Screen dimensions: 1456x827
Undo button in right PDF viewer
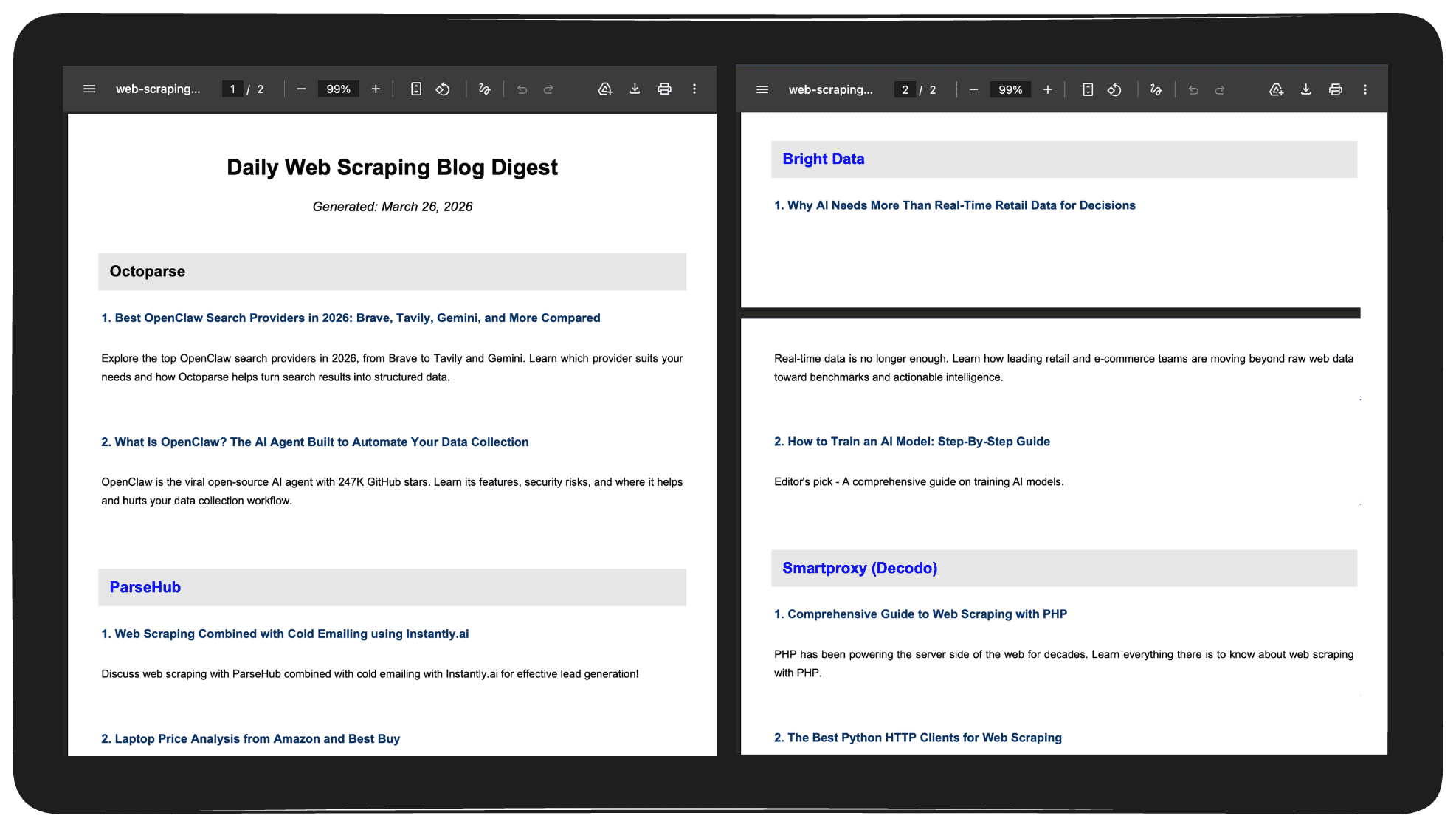(x=1193, y=89)
